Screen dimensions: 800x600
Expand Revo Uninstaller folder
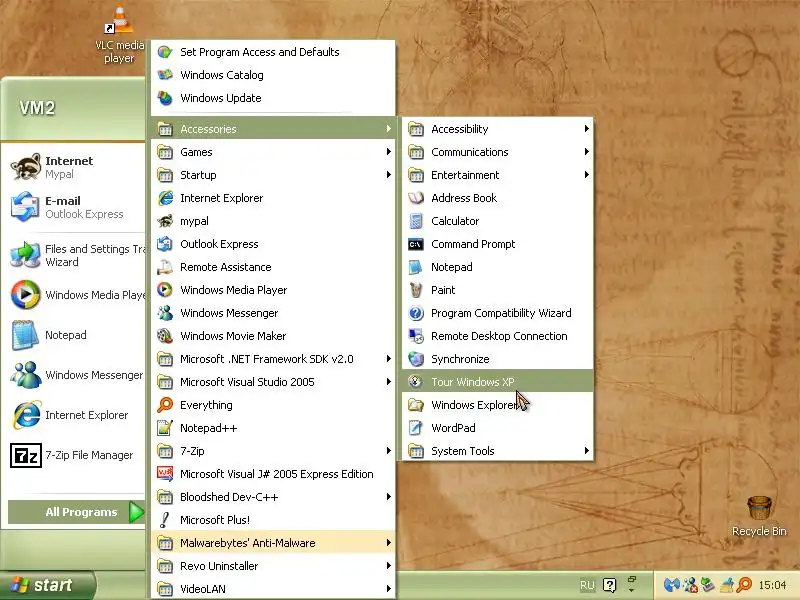point(273,565)
